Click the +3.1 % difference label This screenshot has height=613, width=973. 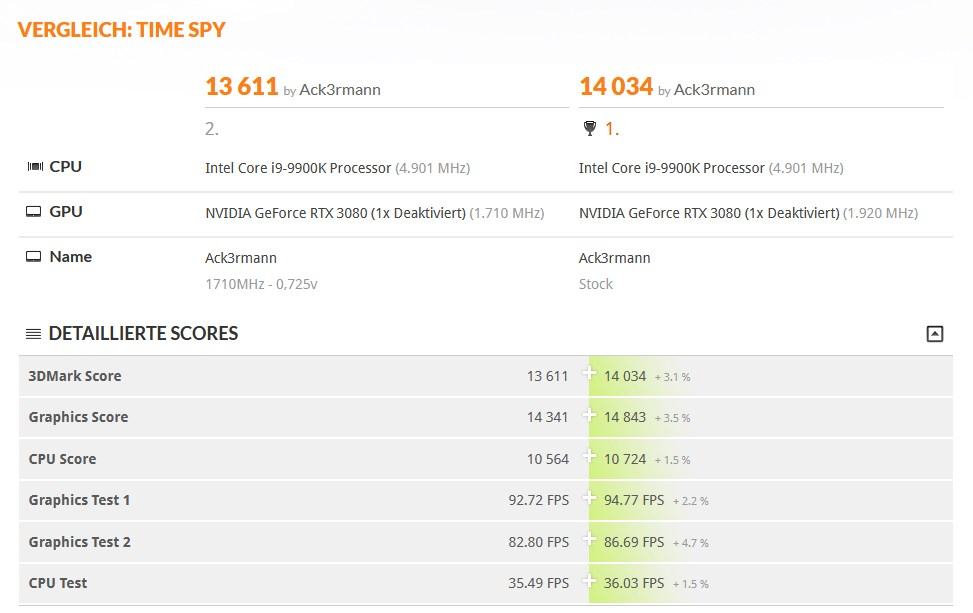point(673,377)
